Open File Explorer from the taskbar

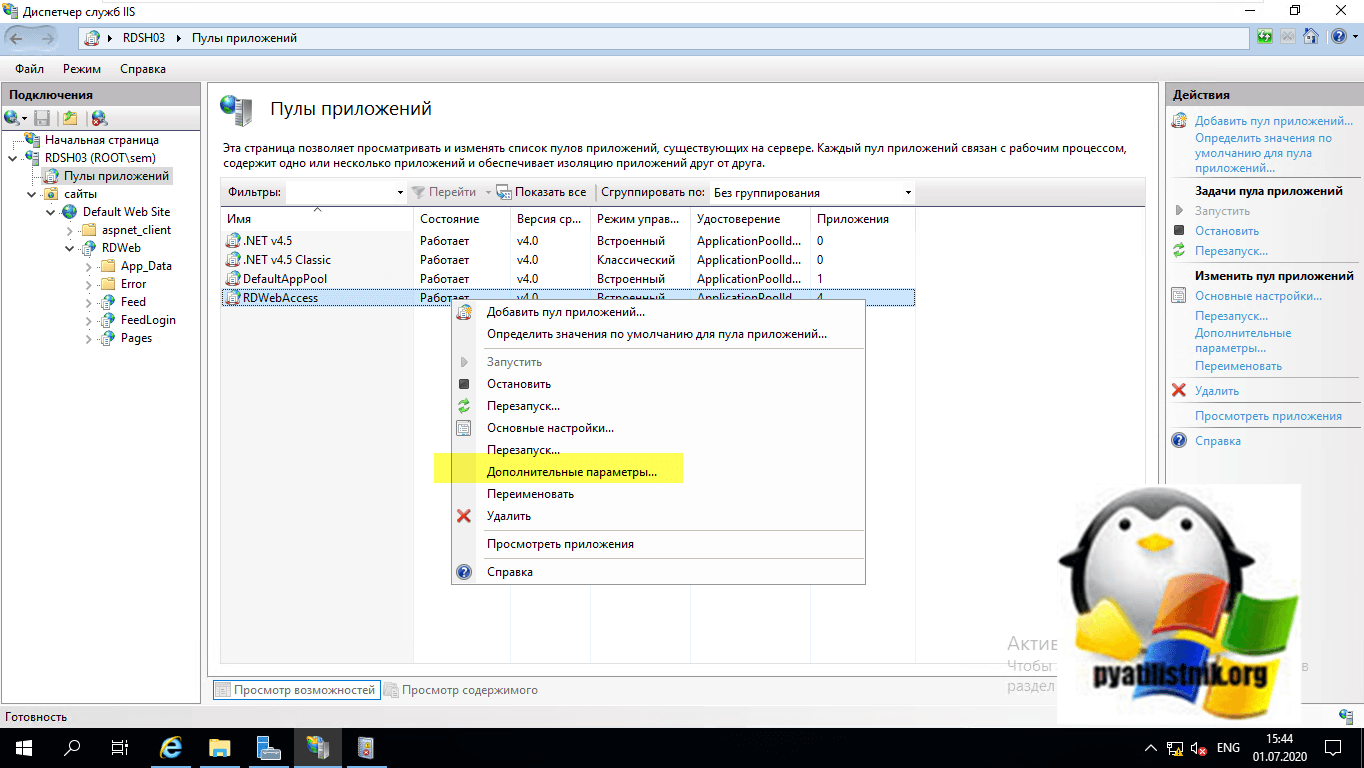pos(220,747)
